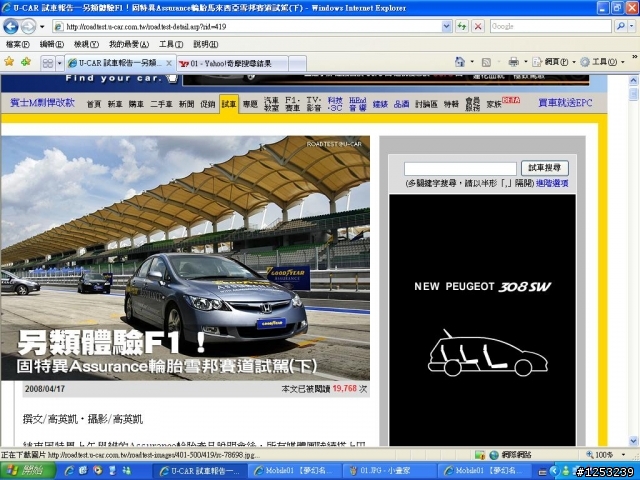Click the Windows 開始 Start button
This screenshot has width=640, height=480.
(x=28, y=471)
